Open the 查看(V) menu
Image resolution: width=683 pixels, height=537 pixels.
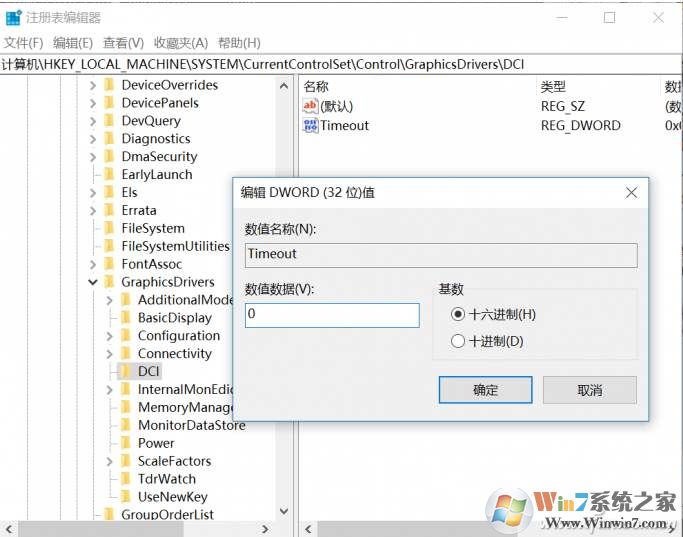(x=123, y=43)
